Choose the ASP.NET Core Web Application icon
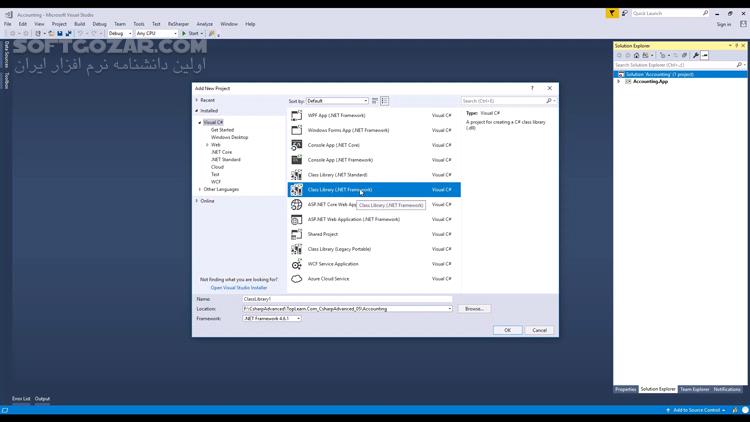Screen dimensions: 750x422 (297, 204)
